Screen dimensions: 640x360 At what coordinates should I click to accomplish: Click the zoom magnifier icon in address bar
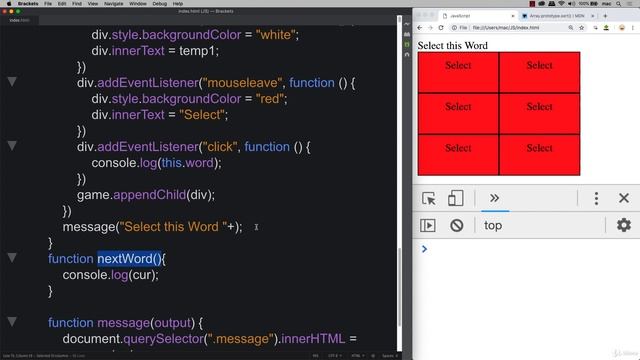[x=571, y=28]
